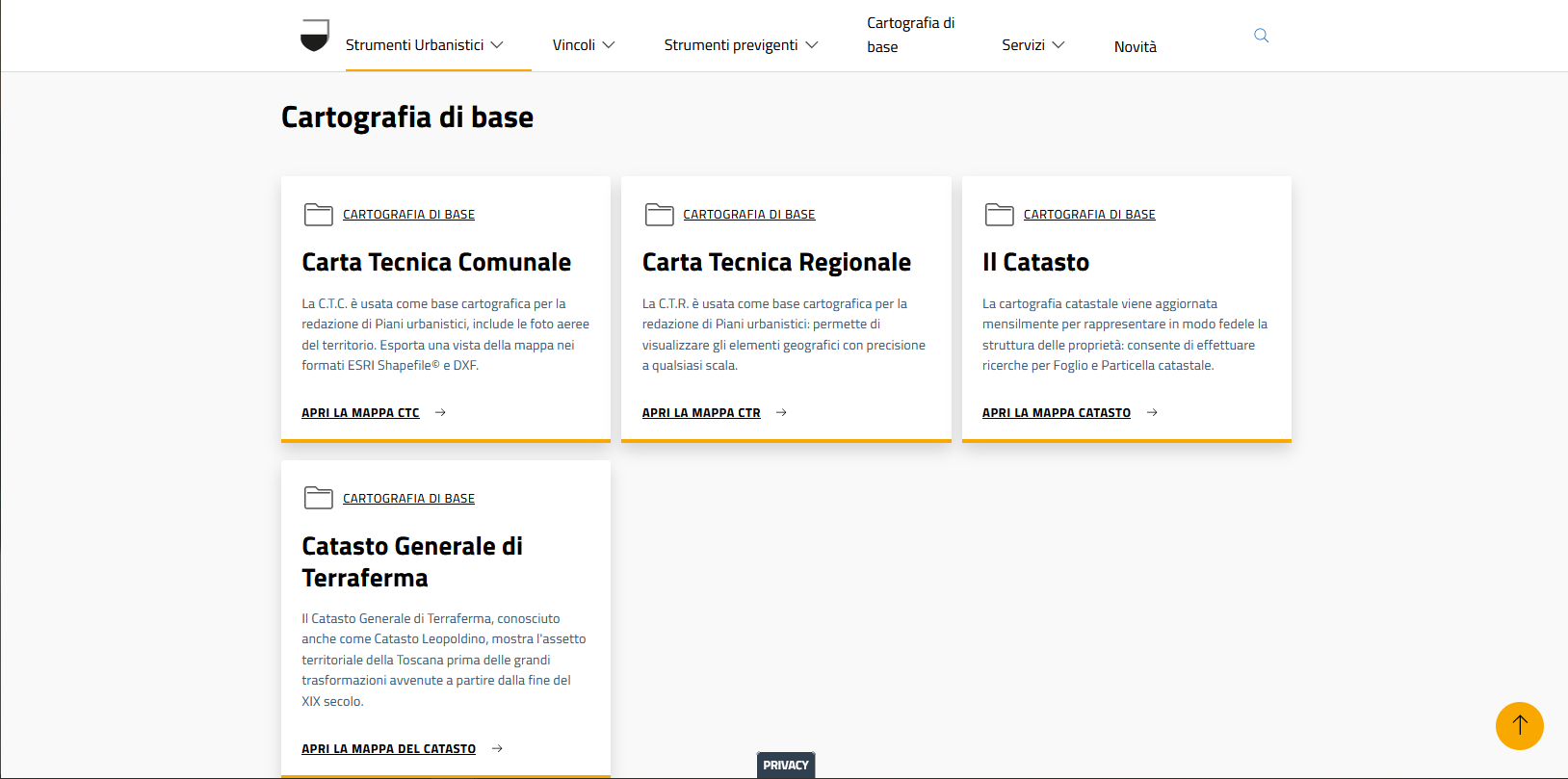The height and width of the screenshot is (779, 1568).
Task: Click Cartografia di base tag on Catasto Generale card
Action: 408,498
